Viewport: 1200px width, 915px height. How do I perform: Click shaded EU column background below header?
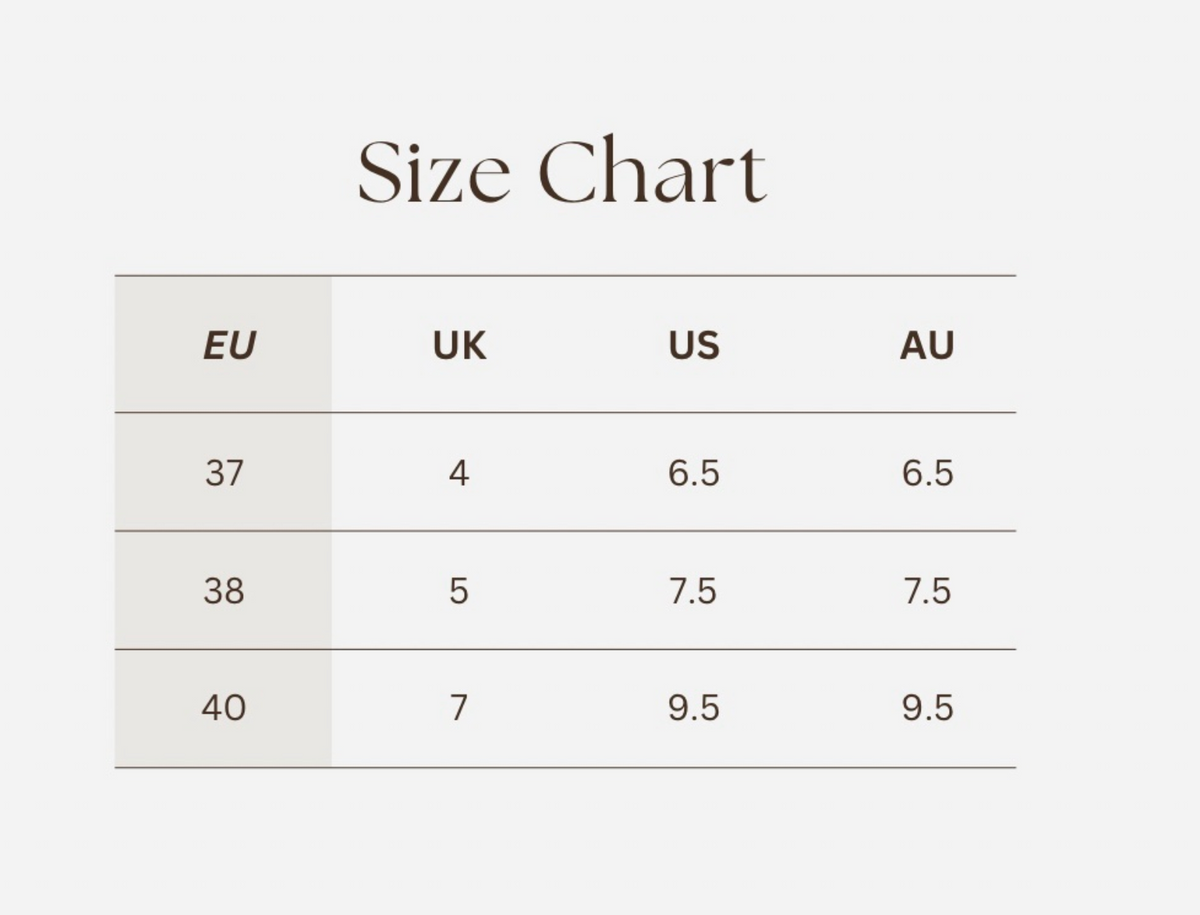click(x=223, y=590)
